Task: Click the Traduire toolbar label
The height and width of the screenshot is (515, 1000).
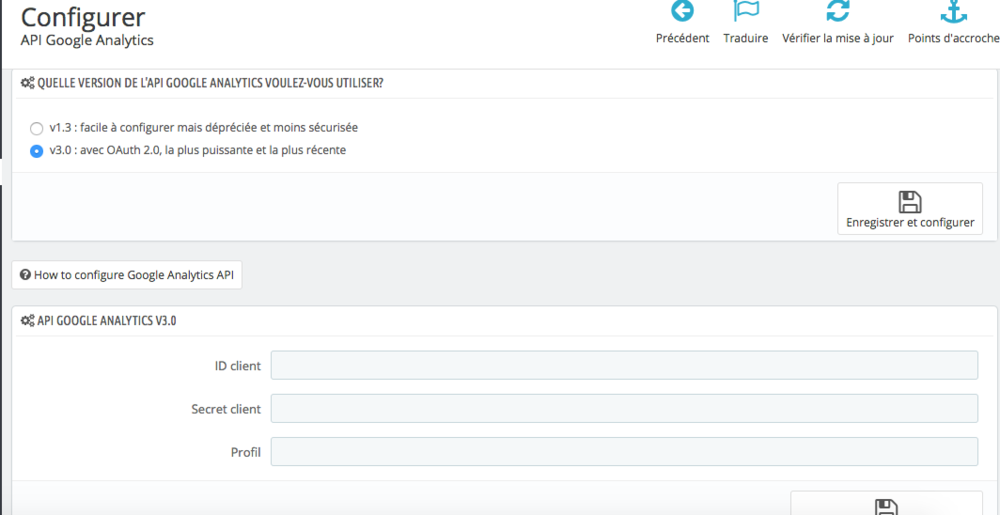Action: (x=746, y=38)
